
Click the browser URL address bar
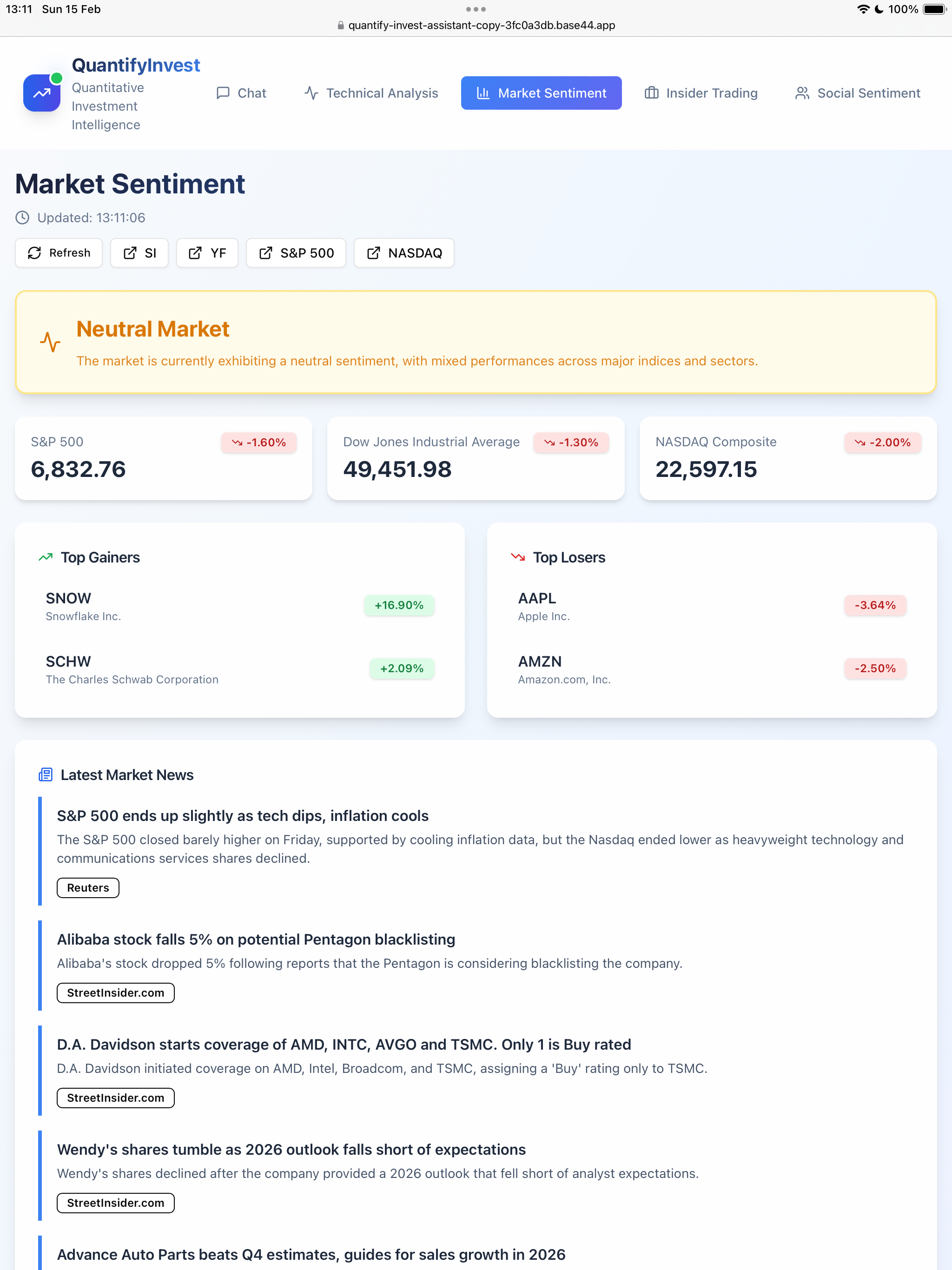tap(476, 25)
